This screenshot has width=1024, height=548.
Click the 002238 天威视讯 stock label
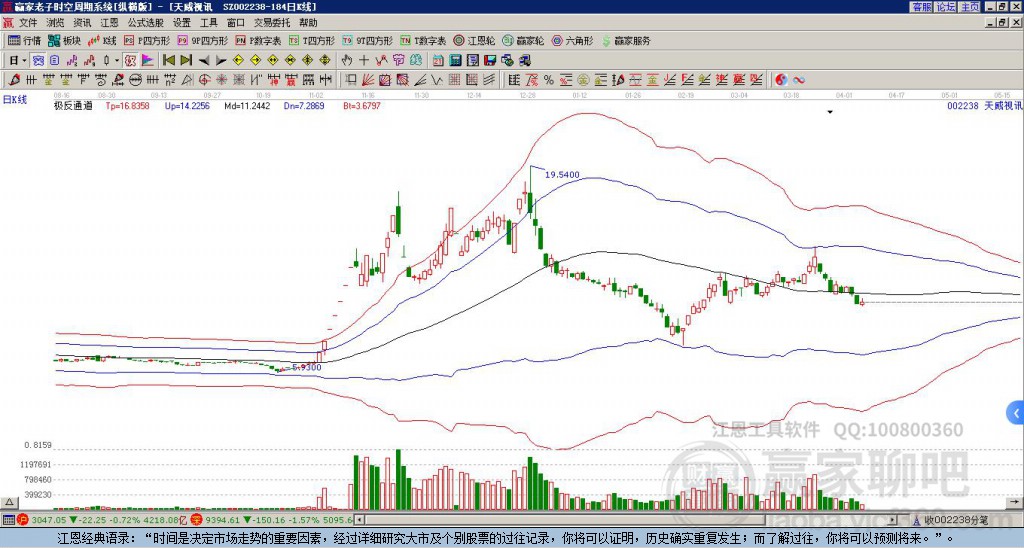[x=985, y=105]
